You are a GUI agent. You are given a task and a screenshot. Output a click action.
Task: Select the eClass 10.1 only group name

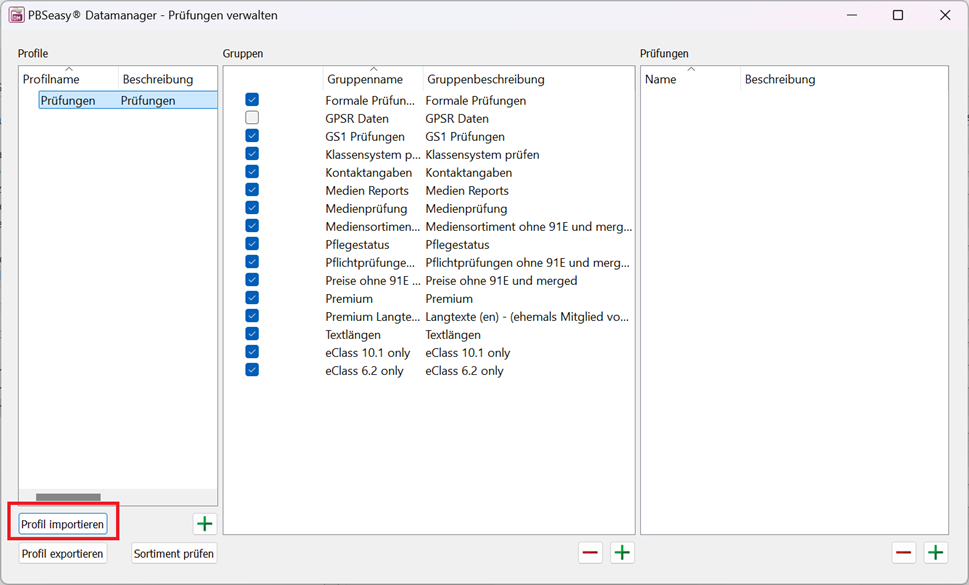coord(368,353)
